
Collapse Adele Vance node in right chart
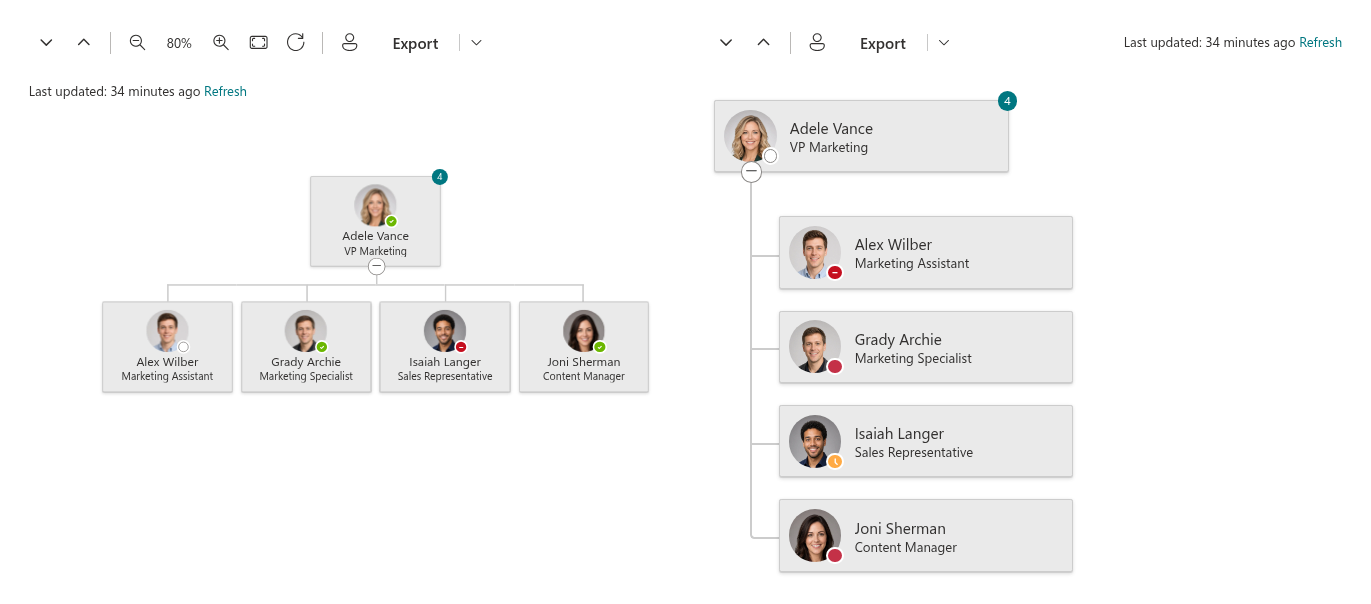click(x=751, y=172)
